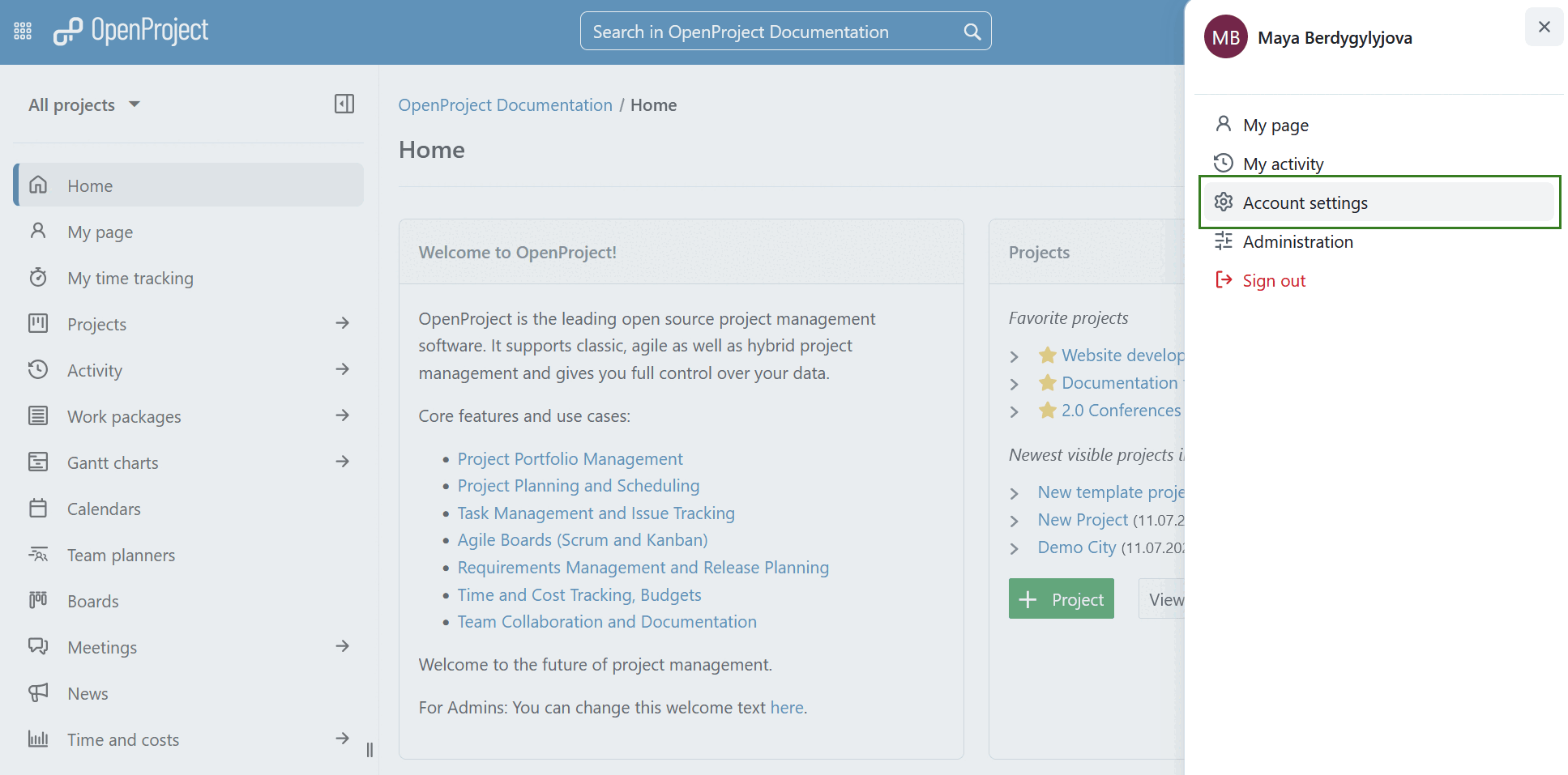Open the Agile Boards link
The width and height of the screenshot is (1568, 775).
[582, 539]
